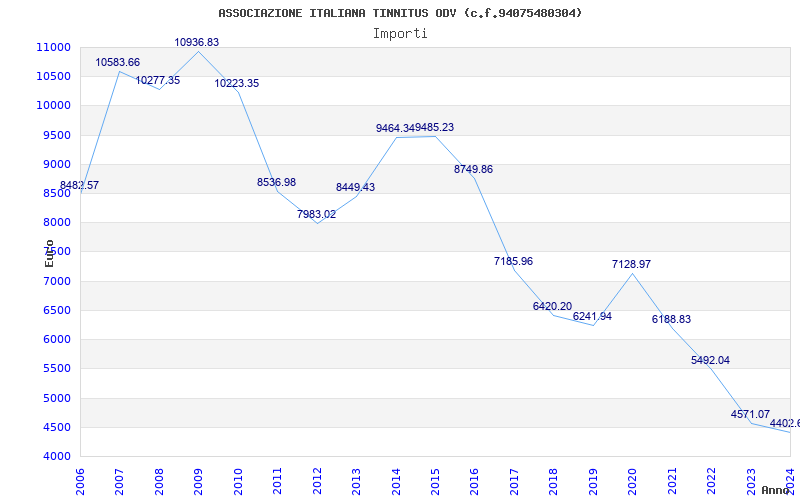Select the data label 7983.02
Screen dimensions: 800x500
coord(316,214)
